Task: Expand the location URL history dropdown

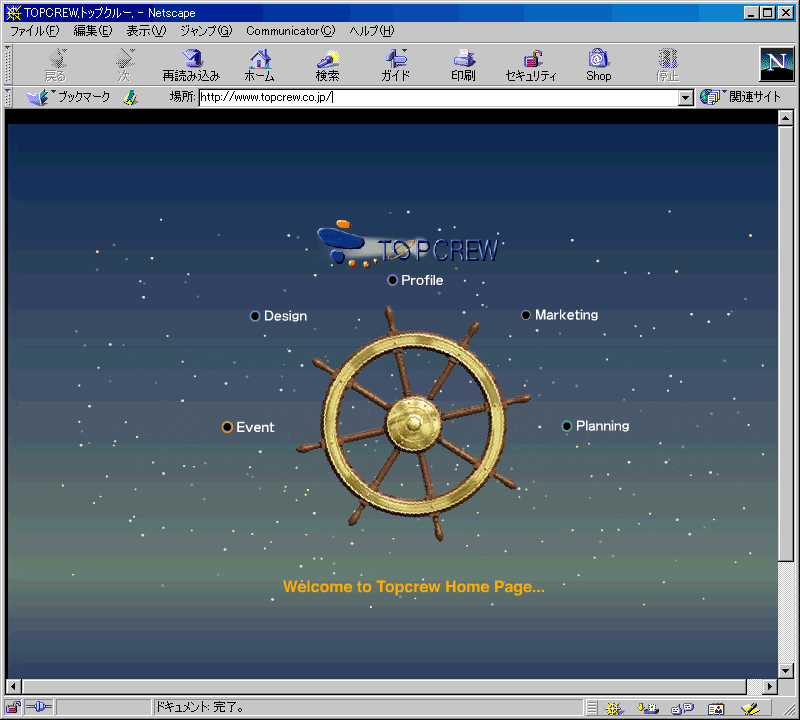Action: click(x=686, y=97)
